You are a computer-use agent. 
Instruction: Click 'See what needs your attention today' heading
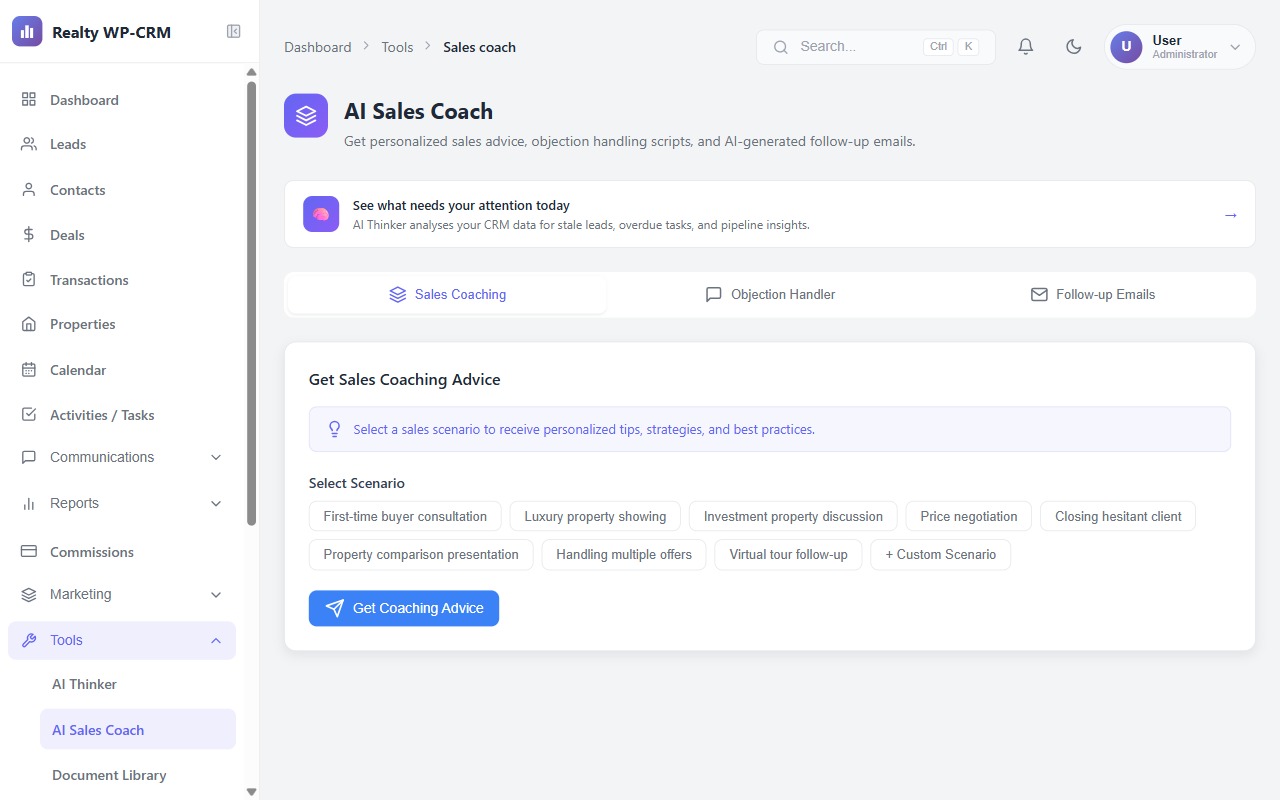(461, 205)
